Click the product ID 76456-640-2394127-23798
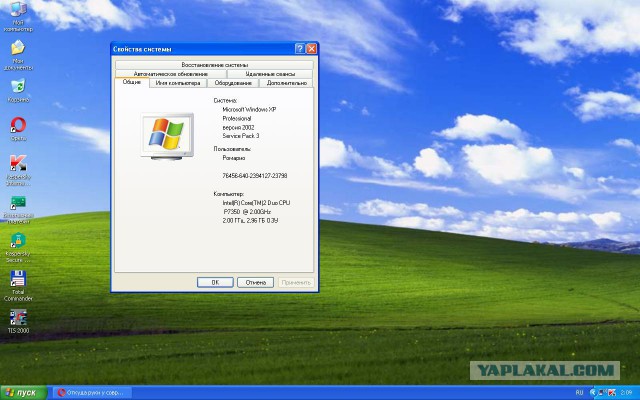This screenshot has height=400, width=640. tap(254, 176)
